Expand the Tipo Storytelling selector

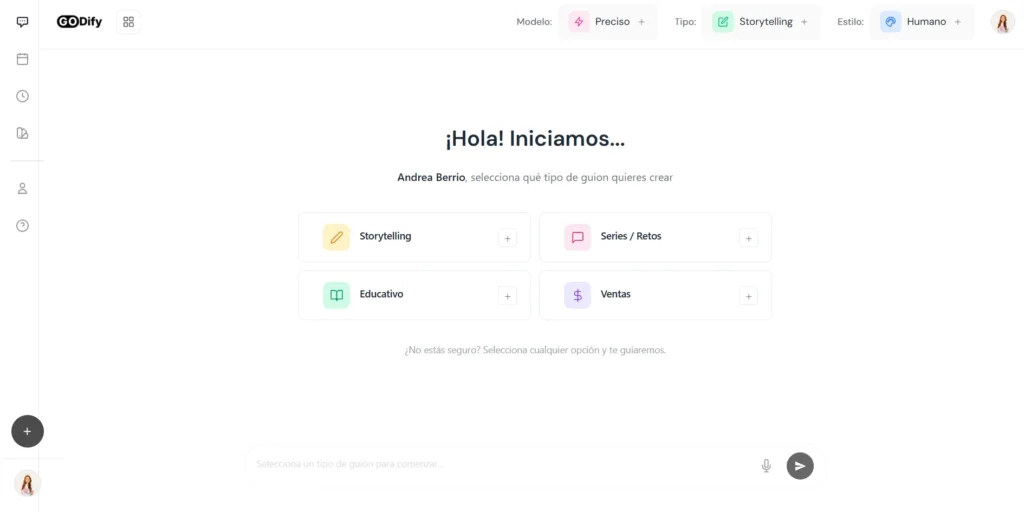(x=761, y=22)
